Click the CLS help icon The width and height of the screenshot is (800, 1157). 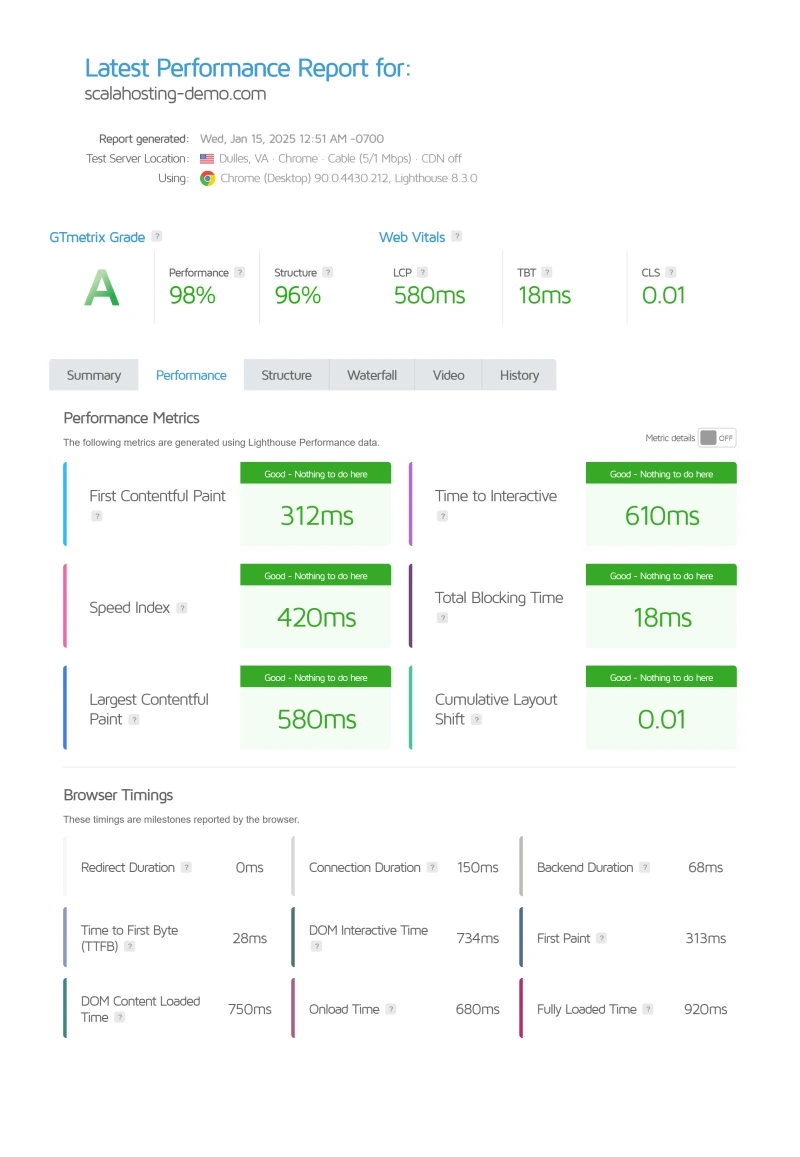pyautogui.click(x=671, y=272)
